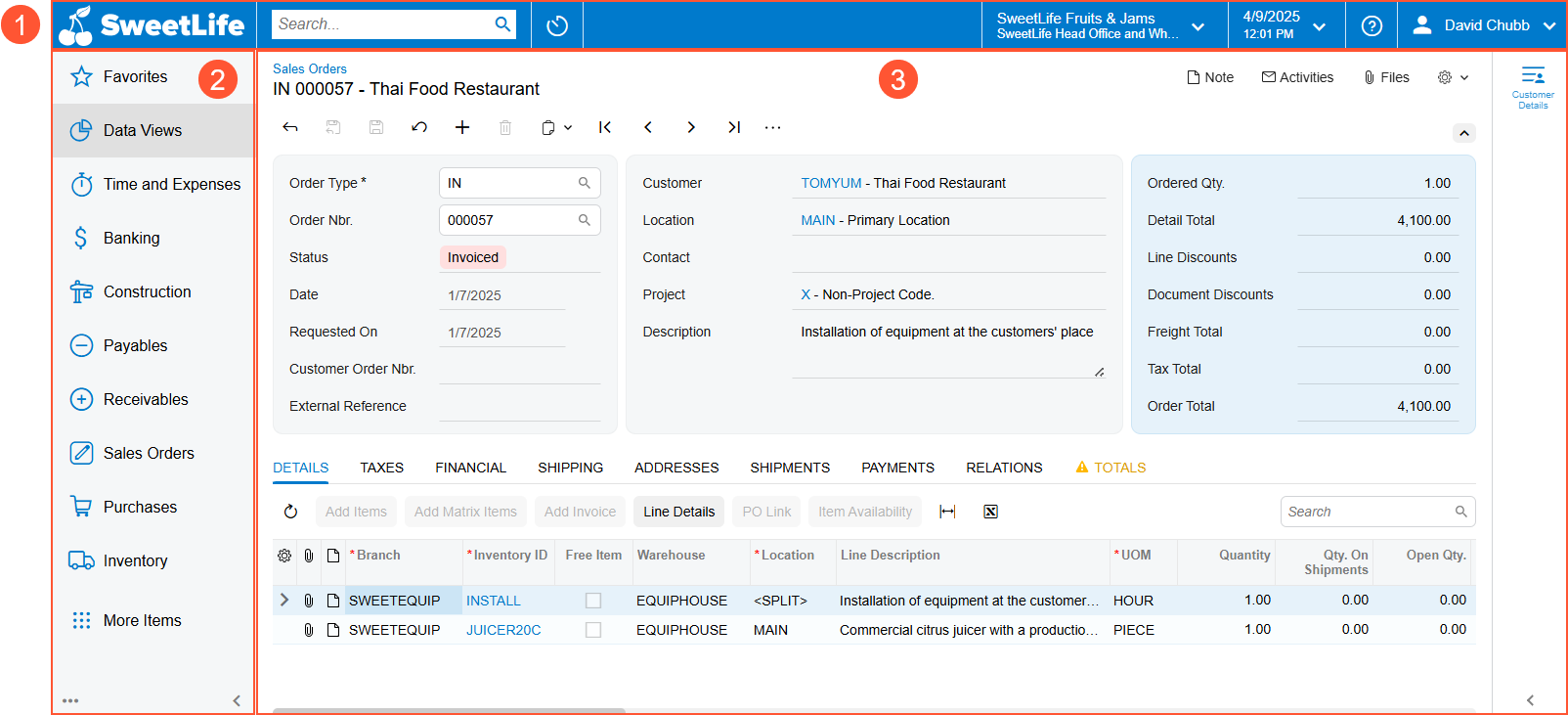Click the undo changes icon in toolbar

(x=419, y=127)
